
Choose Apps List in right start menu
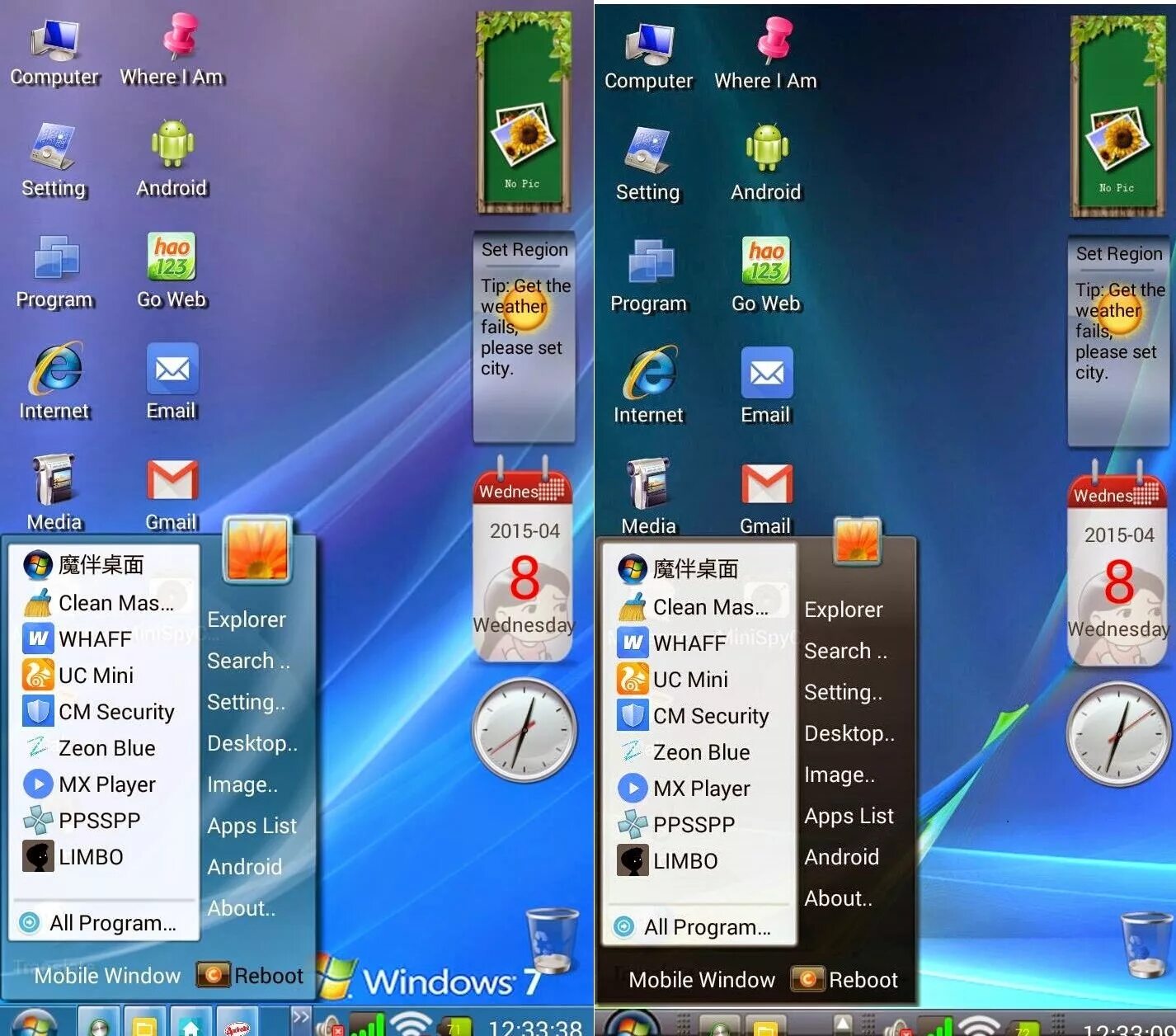coord(849,816)
